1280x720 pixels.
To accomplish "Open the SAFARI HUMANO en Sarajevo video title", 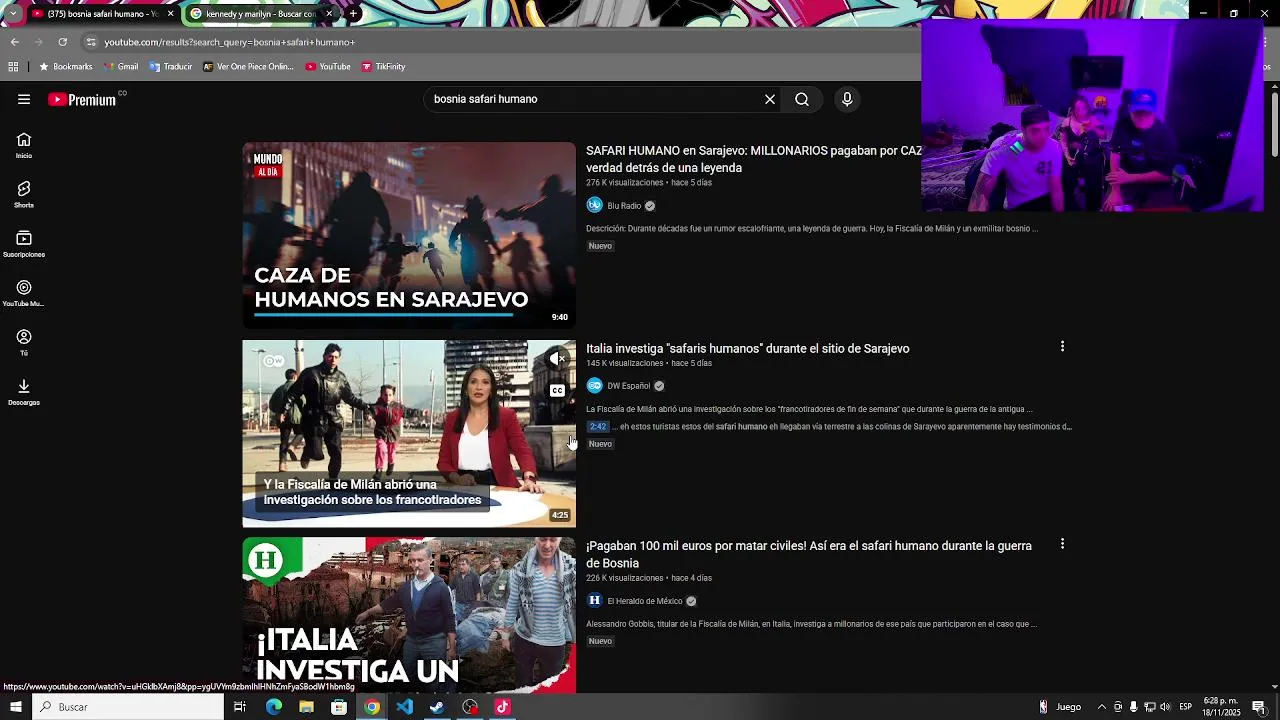I will click(x=754, y=159).
